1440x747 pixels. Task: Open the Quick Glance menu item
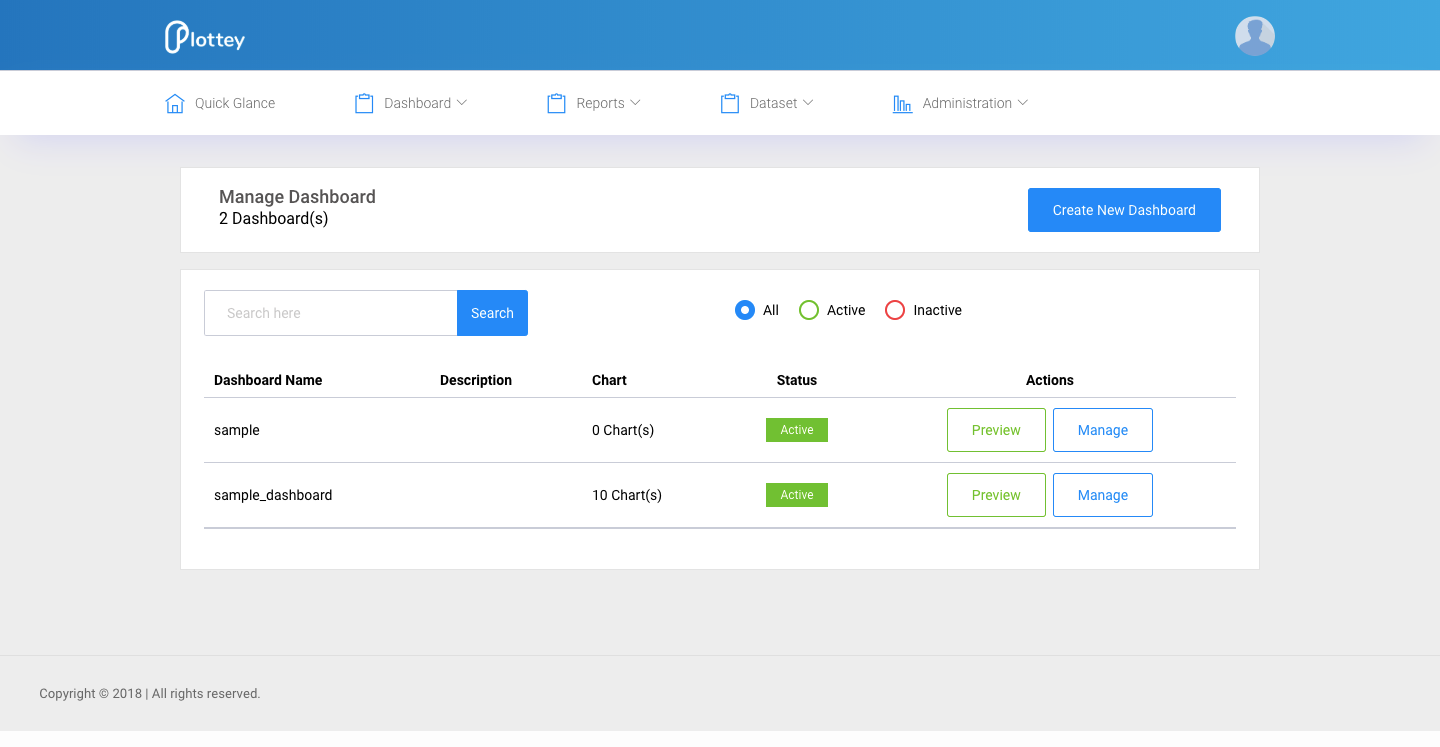235,102
